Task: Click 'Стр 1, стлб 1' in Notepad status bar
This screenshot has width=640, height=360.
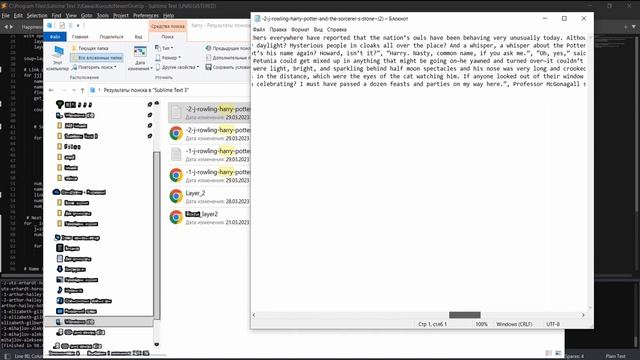Action: (x=432, y=324)
